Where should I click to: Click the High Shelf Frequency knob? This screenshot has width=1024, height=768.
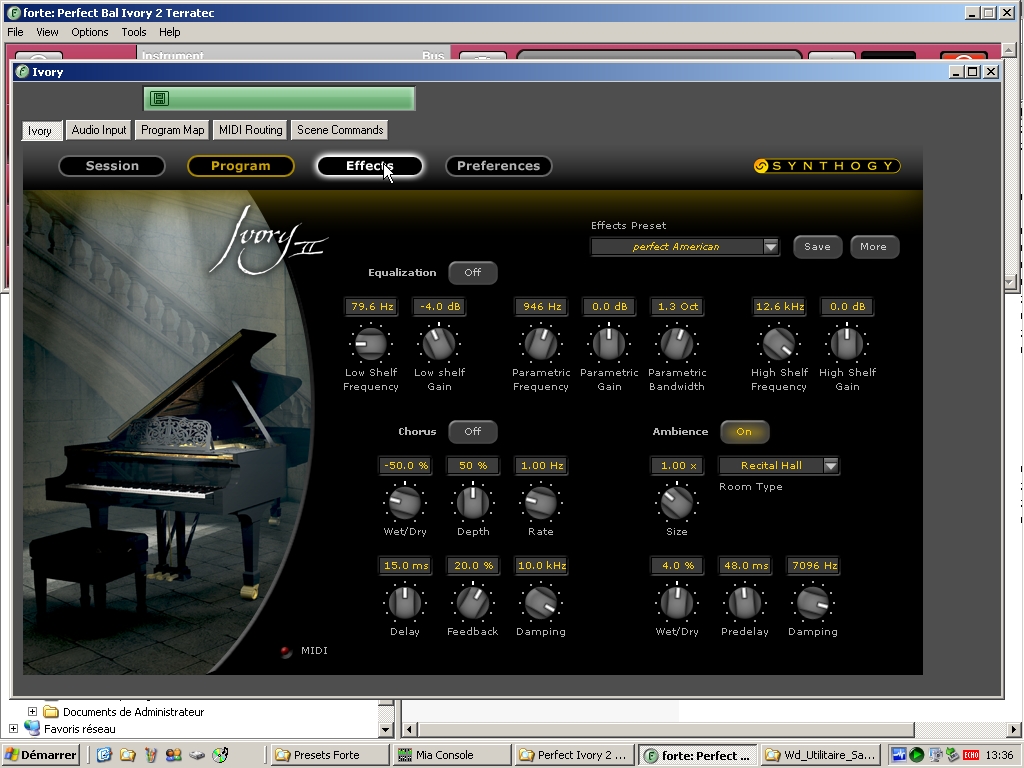point(778,344)
